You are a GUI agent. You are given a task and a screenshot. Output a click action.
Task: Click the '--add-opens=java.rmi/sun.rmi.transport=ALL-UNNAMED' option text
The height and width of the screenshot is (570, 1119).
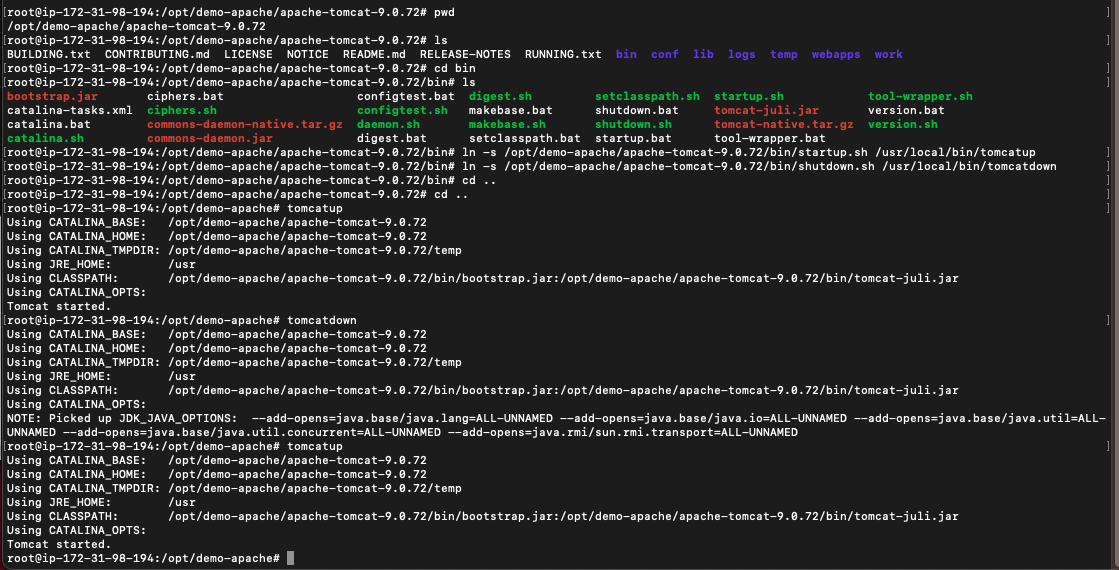tap(622, 432)
